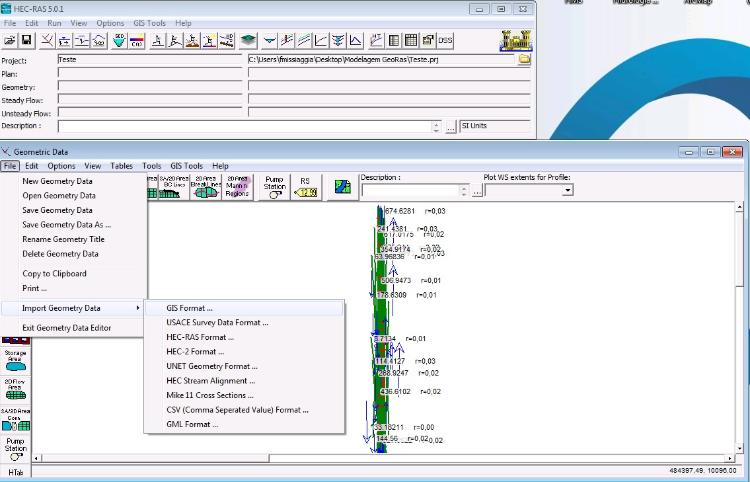Open errors and warnings summary icon
Image resolution: width=750 pixels, height=482 pixels.
428,41
